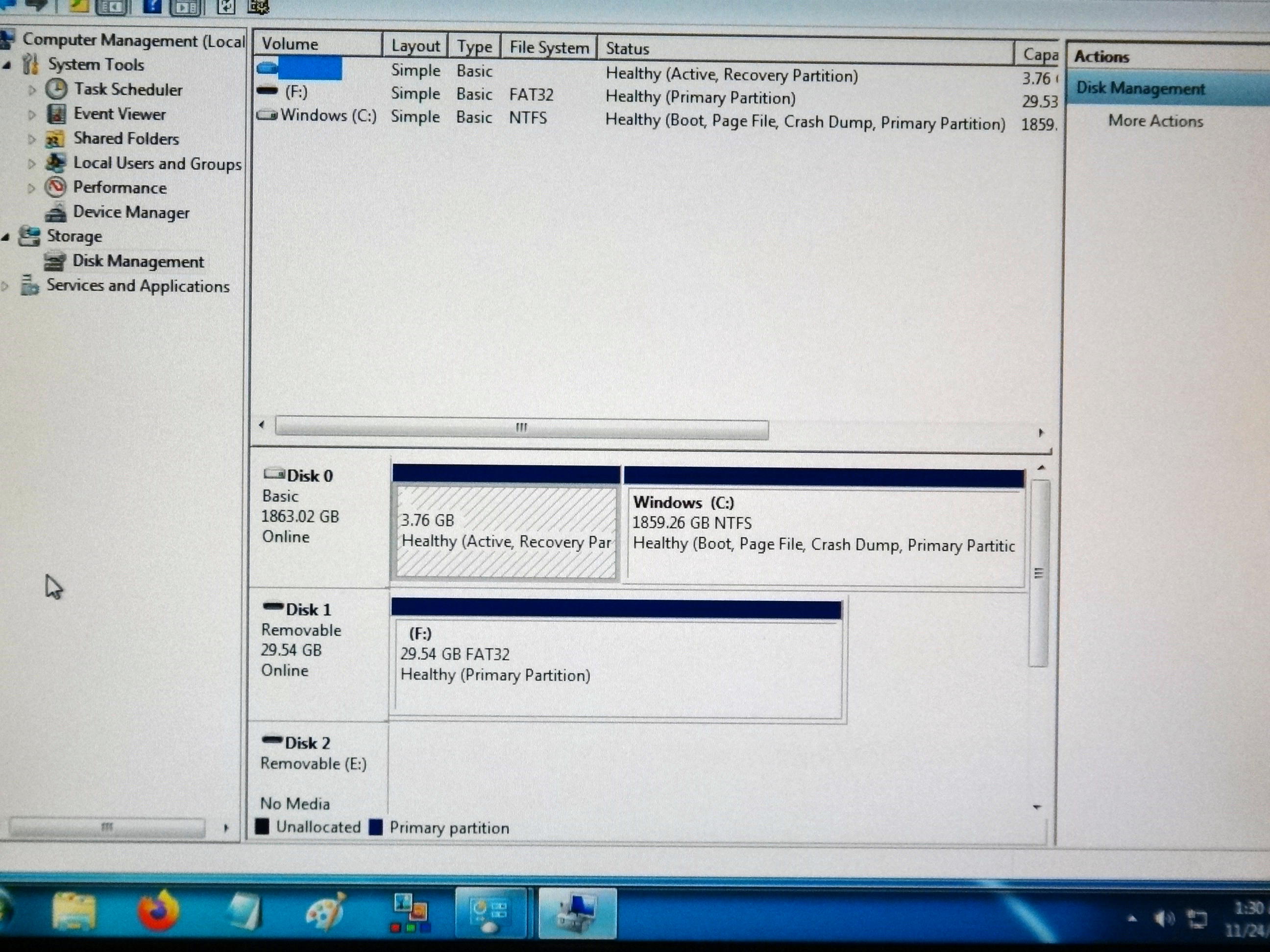Screen dimensions: 1270x952
Task: Expand the Event Viewer node
Action: click(x=31, y=115)
